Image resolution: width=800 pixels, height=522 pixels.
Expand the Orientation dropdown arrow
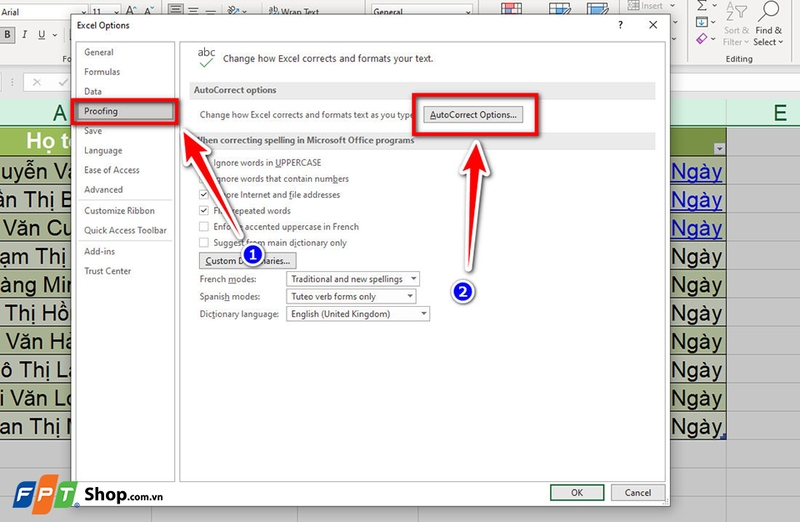coord(244,11)
